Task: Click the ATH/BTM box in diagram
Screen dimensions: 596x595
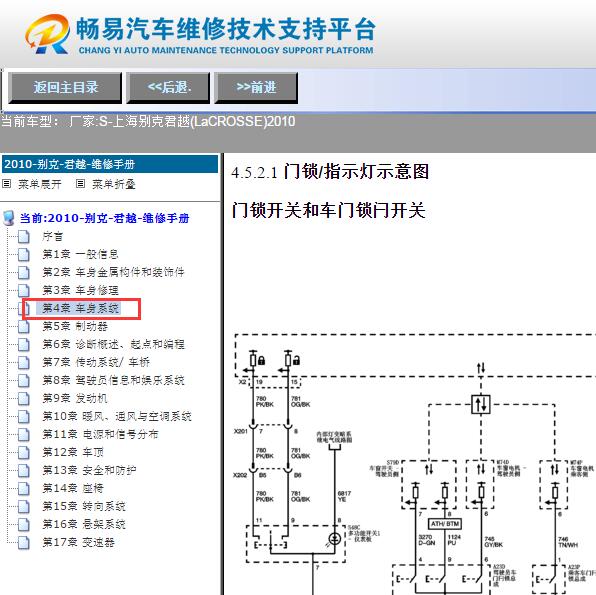Action: [x=445, y=524]
